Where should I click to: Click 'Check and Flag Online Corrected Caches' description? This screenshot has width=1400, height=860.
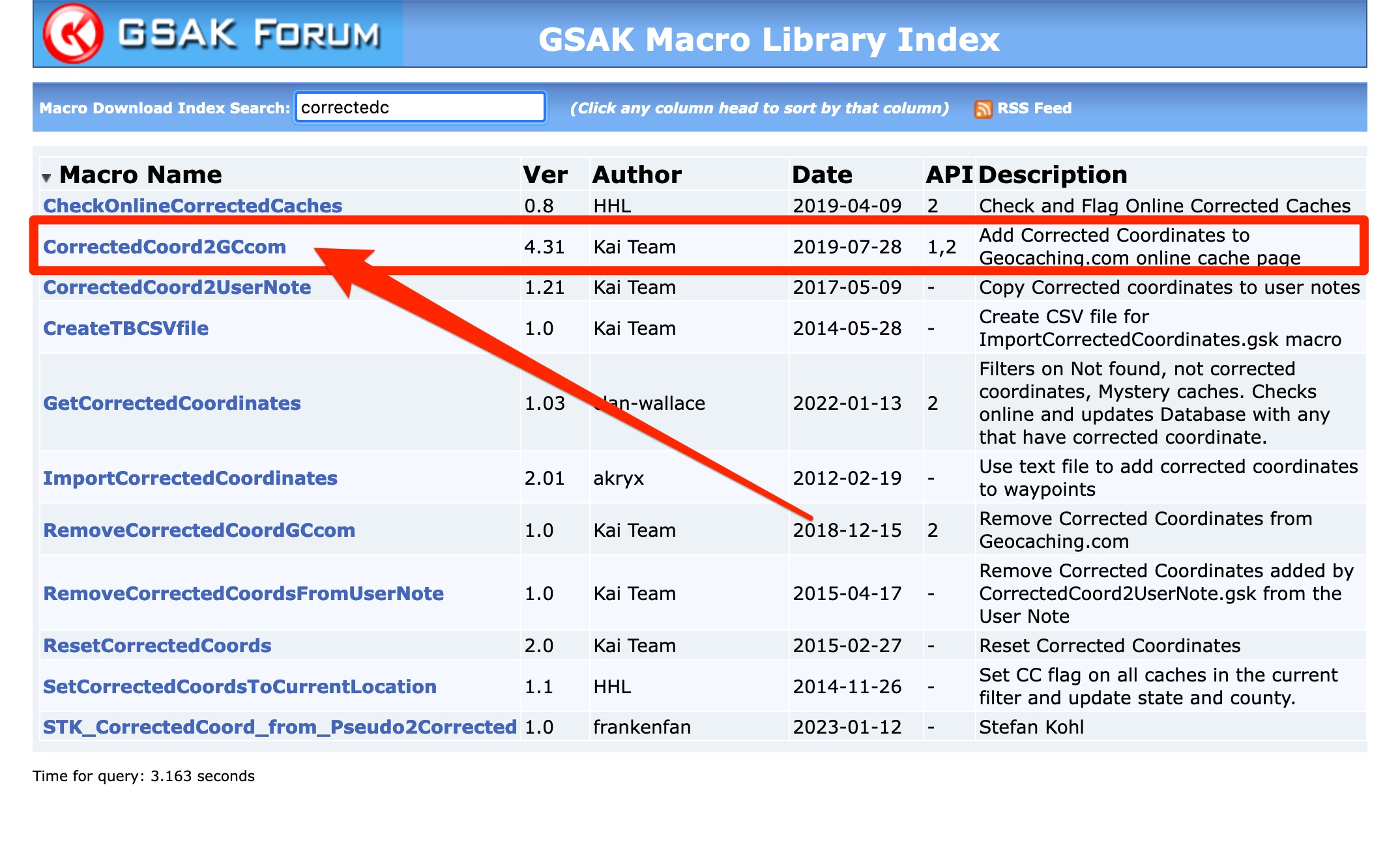click(1165, 206)
